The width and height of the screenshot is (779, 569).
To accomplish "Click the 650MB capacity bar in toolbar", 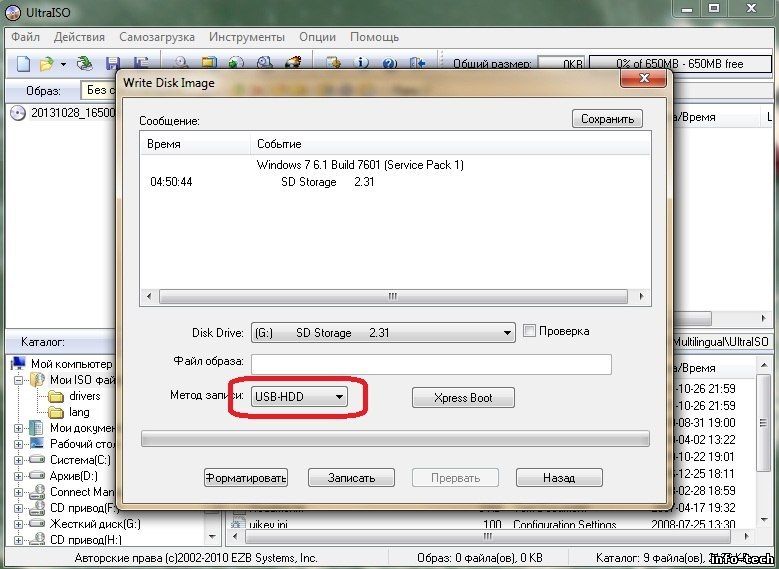I will click(x=680, y=64).
